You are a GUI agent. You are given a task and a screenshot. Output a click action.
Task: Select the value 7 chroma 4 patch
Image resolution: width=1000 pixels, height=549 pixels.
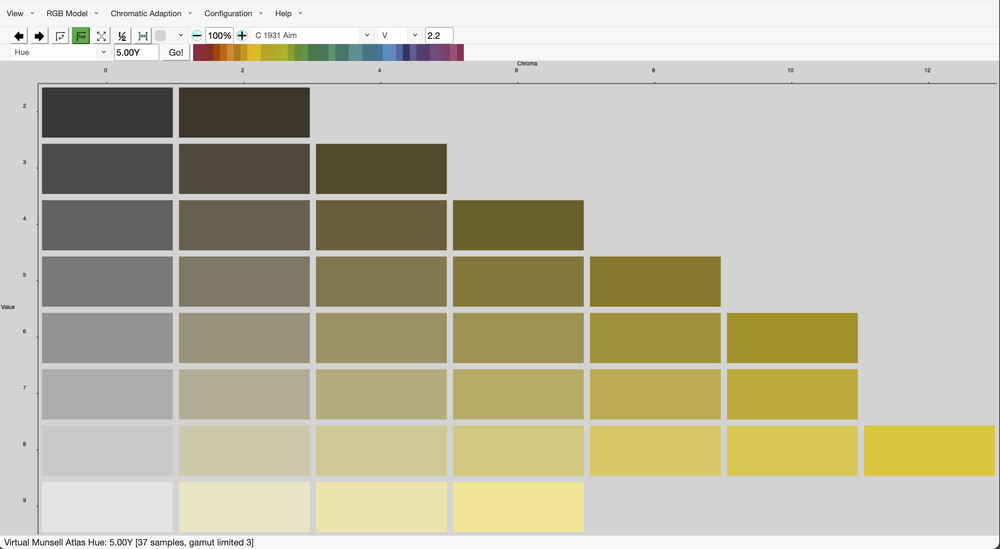pyautogui.click(x=381, y=395)
